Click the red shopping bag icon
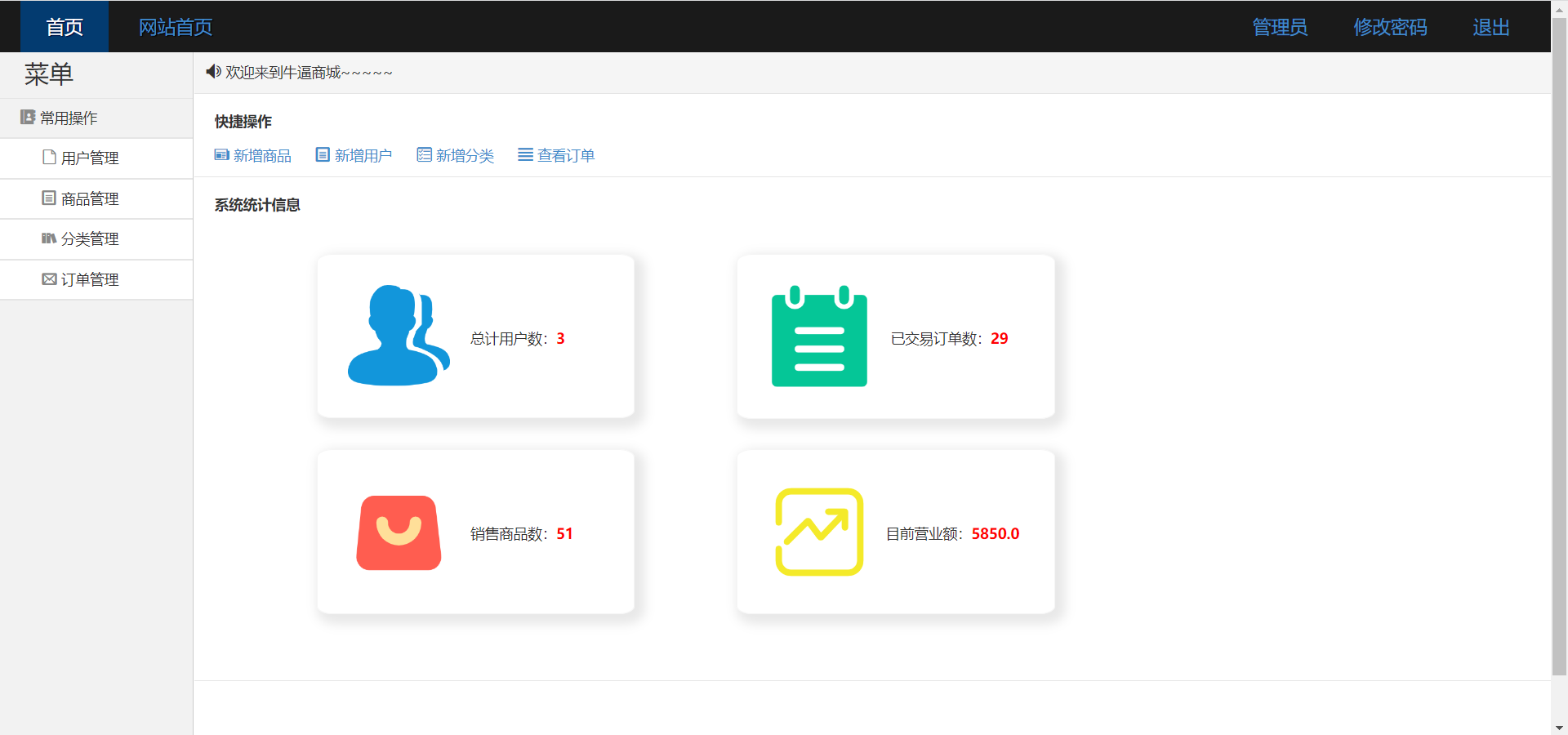Screen dimensions: 1568x735 398,532
